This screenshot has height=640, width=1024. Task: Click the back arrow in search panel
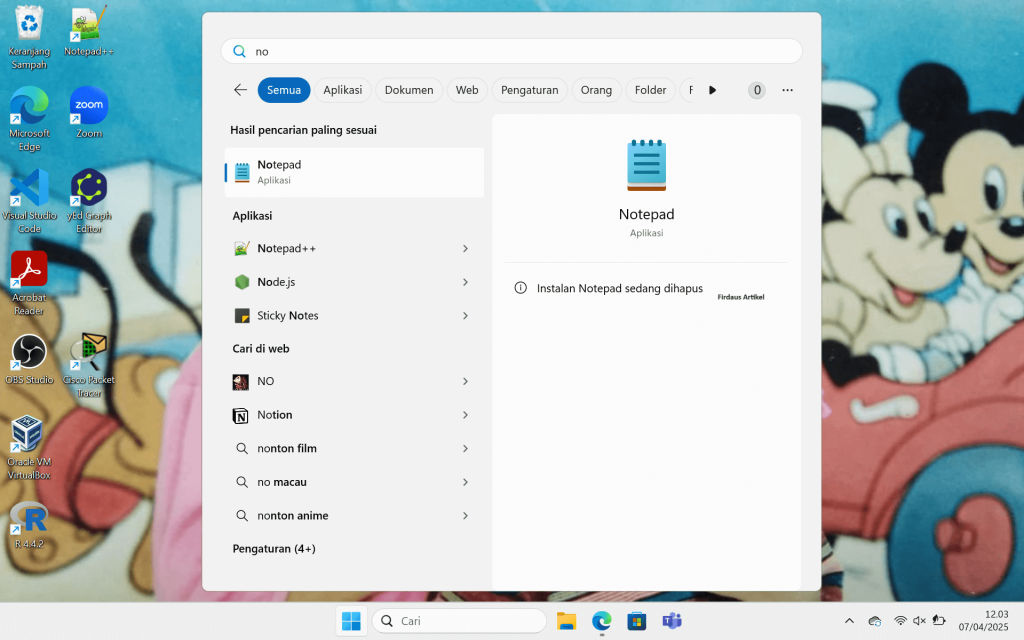click(240, 90)
